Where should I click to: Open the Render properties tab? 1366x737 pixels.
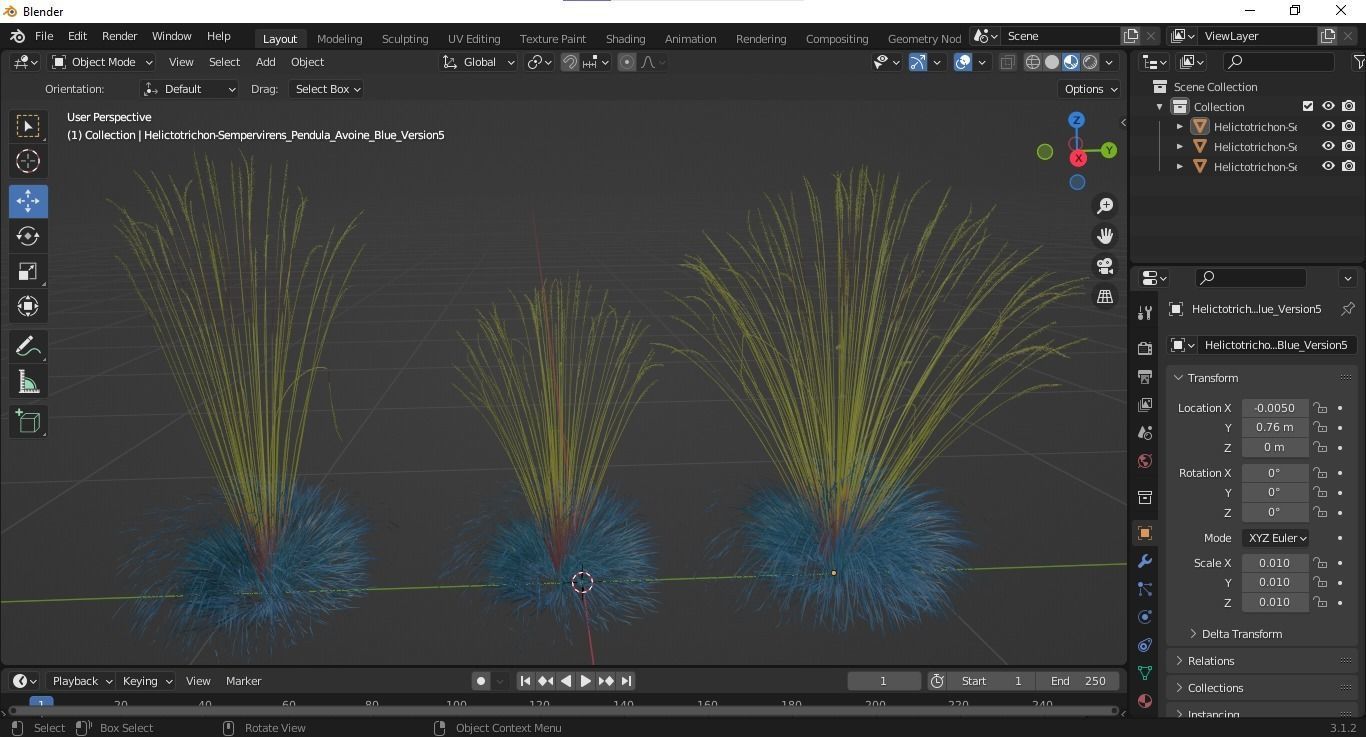[x=1145, y=348]
